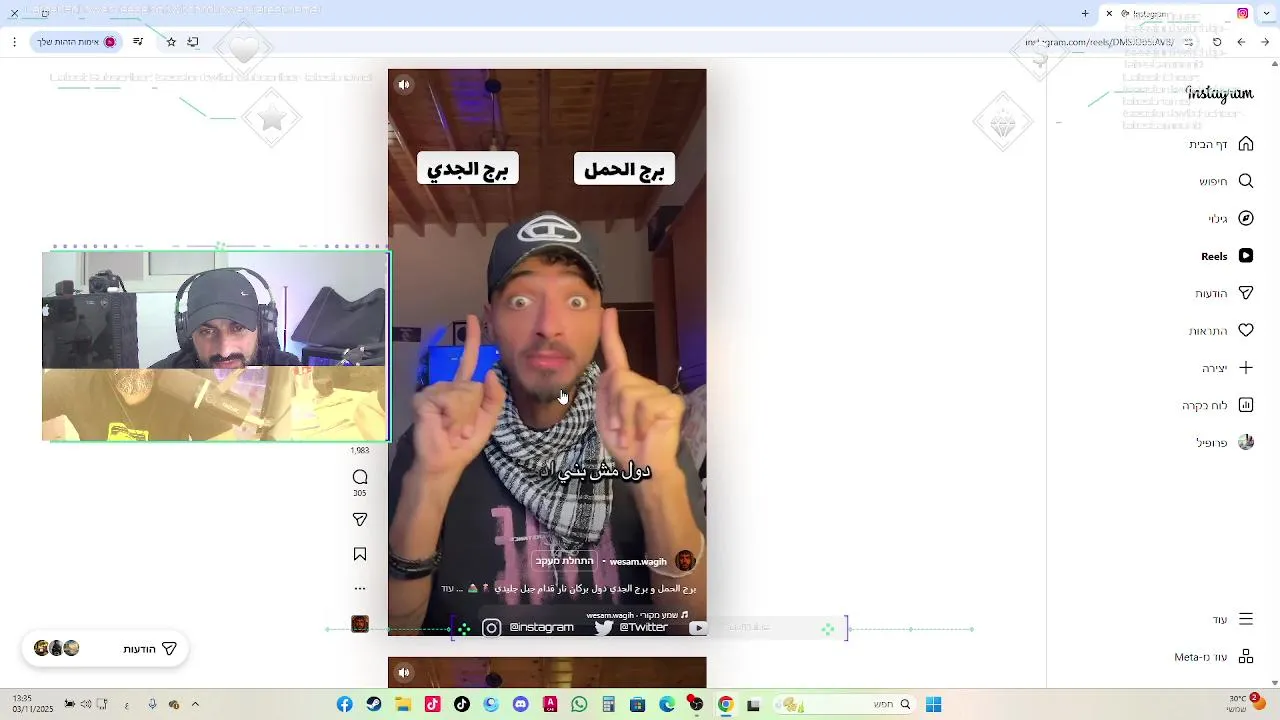Bookmark this page with star icon
Viewport: 1280px width, 720px height.
171,42
